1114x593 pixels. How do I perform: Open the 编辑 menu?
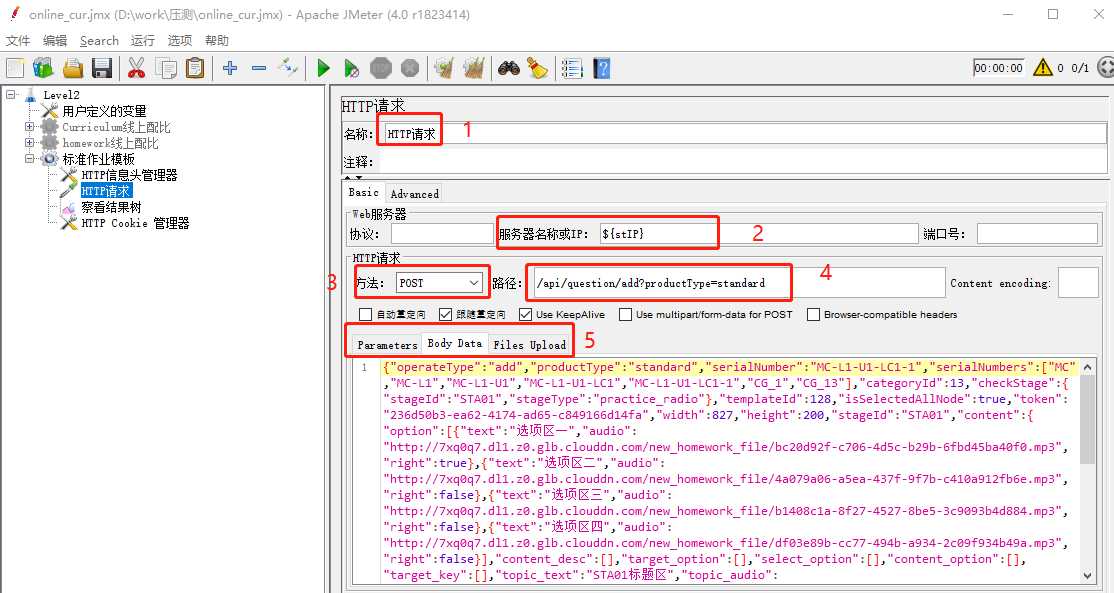pyautogui.click(x=55, y=40)
